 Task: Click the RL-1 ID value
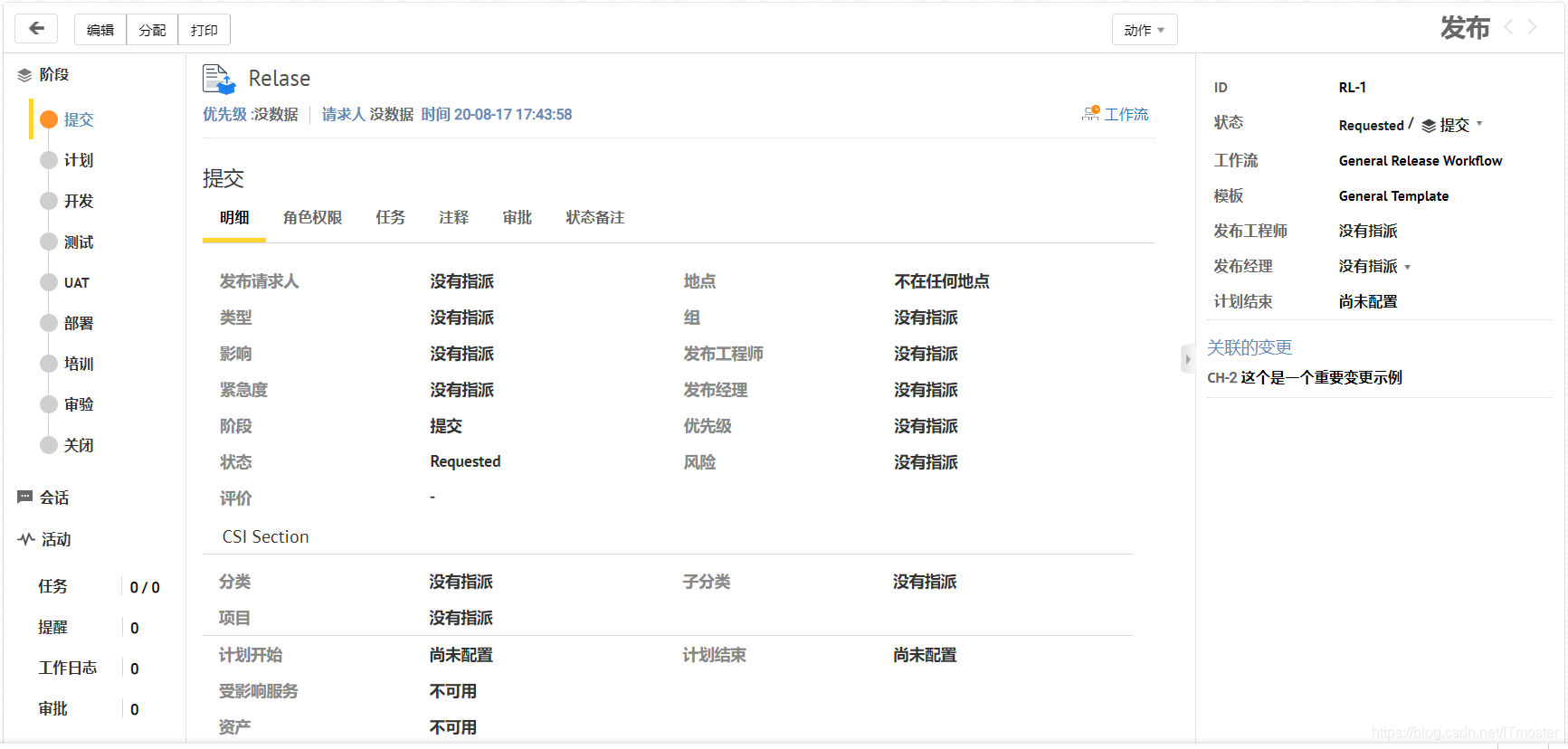(x=1353, y=87)
